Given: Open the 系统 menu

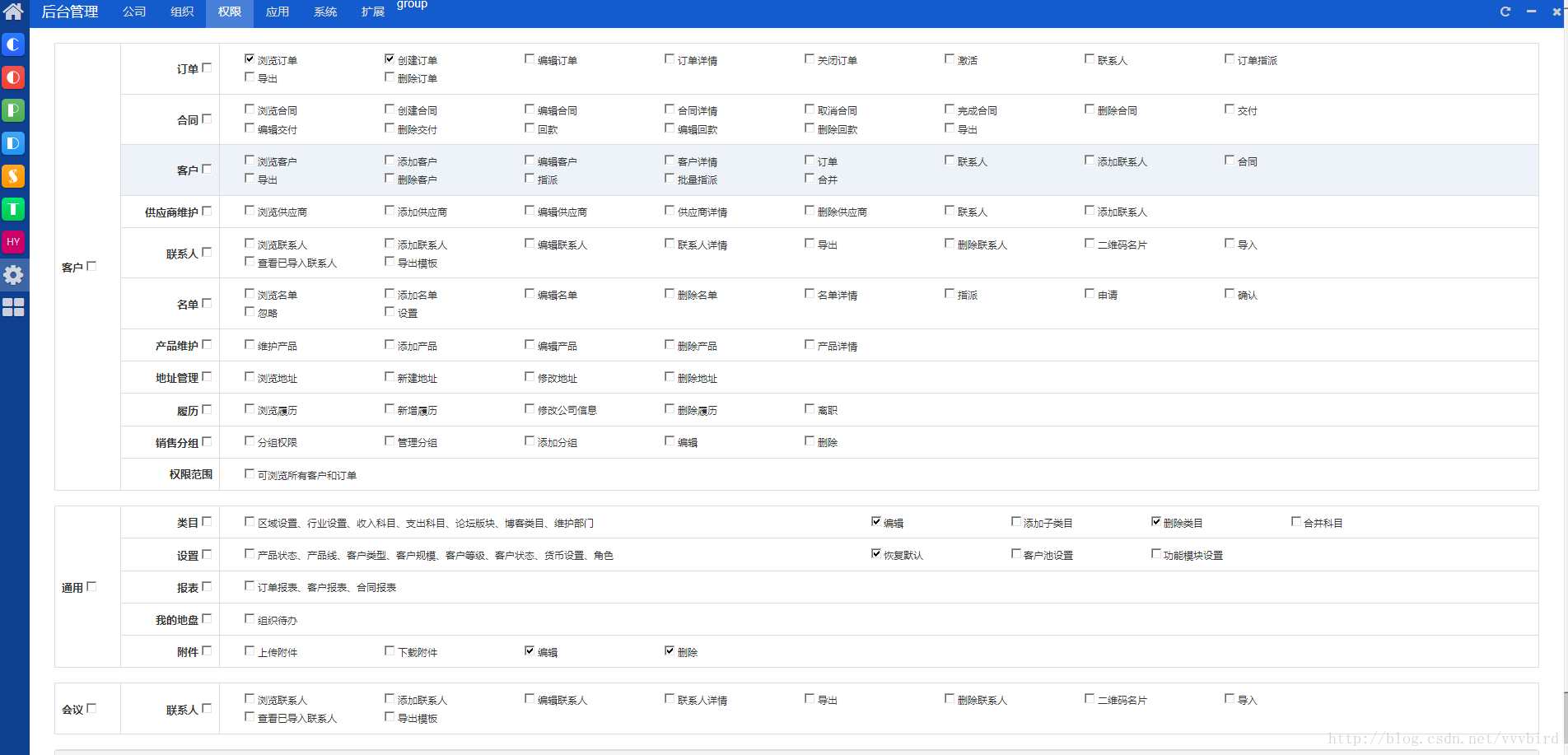Looking at the screenshot, I should (325, 12).
